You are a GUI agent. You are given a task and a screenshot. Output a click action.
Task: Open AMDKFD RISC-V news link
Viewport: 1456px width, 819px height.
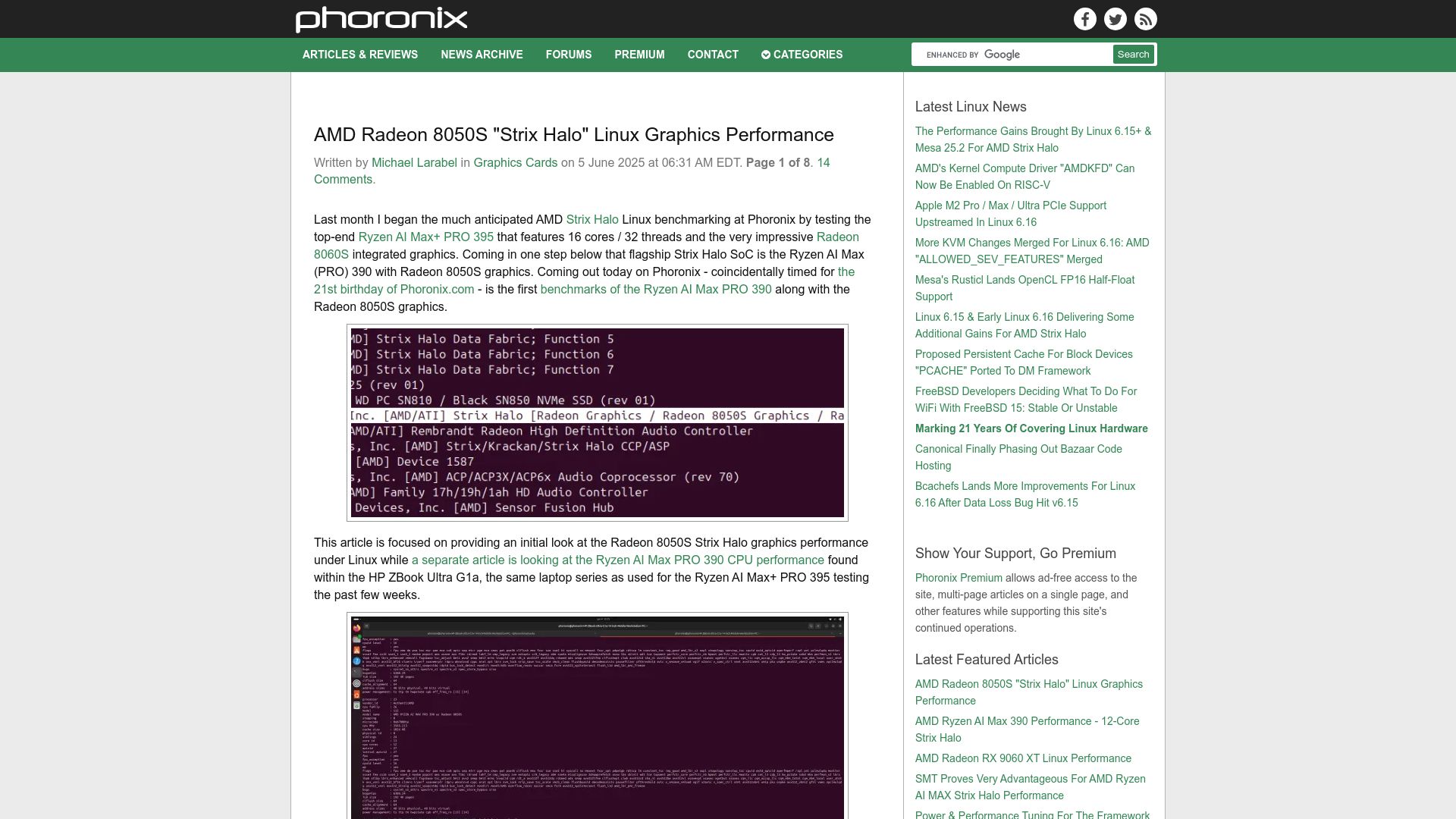click(1025, 177)
